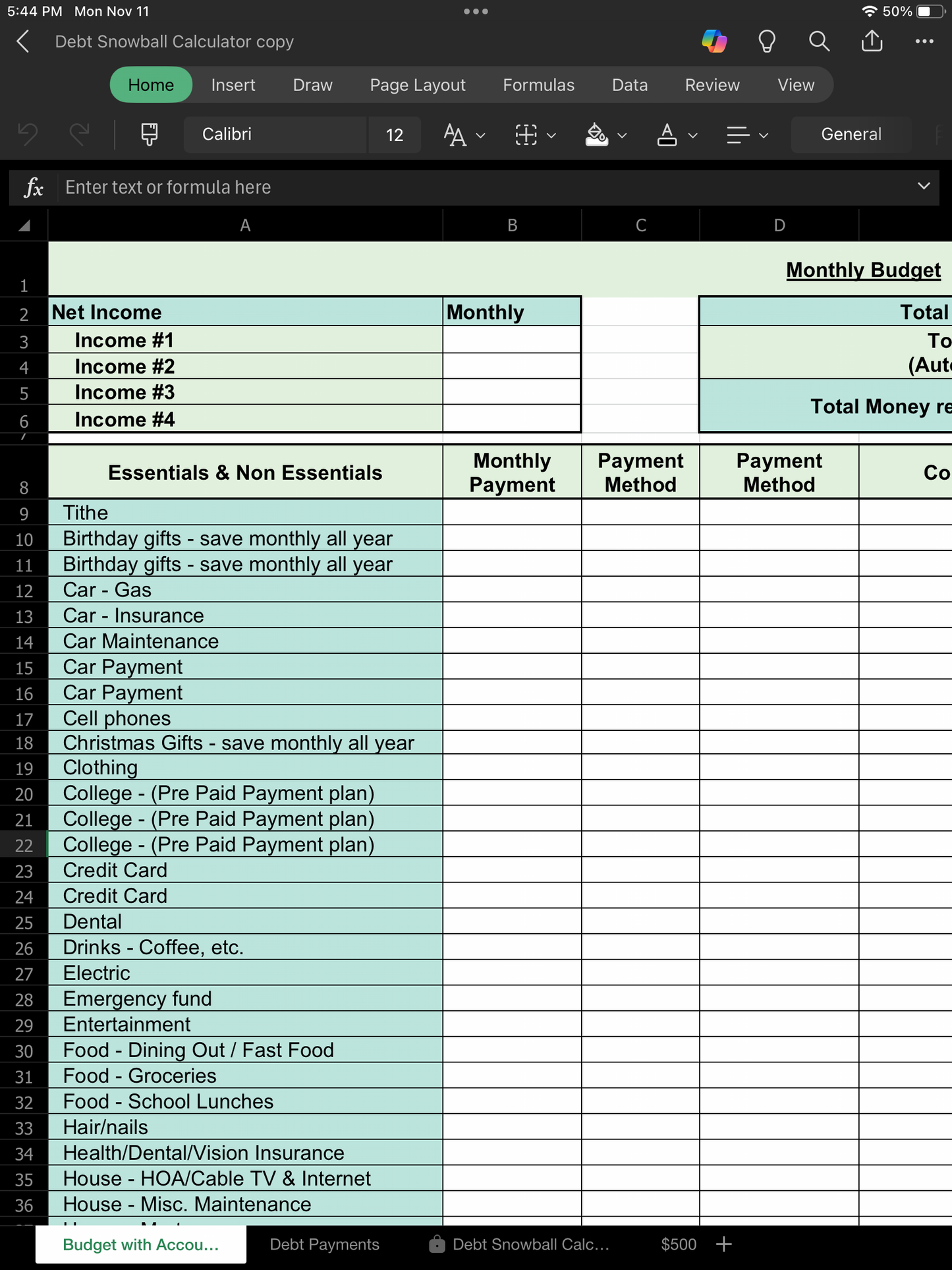Open the Copilot icon
Image resolution: width=952 pixels, height=1270 pixels.
[714, 42]
